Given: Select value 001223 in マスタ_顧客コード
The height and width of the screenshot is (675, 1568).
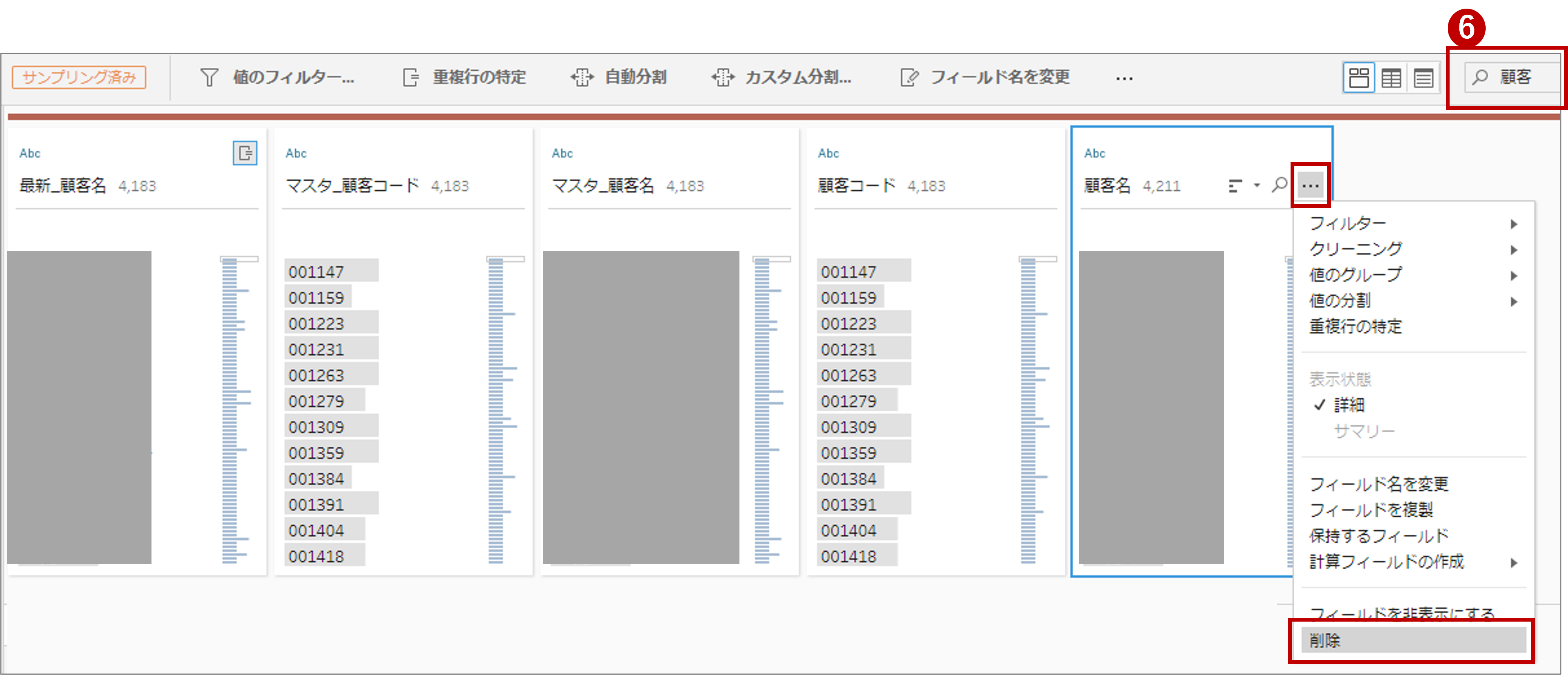Looking at the screenshot, I should (332, 323).
